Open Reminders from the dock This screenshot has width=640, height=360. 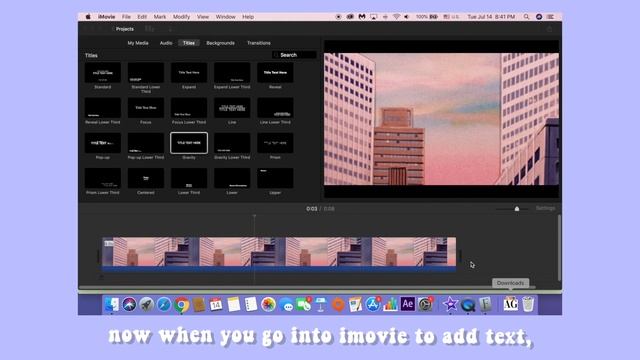pos(251,304)
